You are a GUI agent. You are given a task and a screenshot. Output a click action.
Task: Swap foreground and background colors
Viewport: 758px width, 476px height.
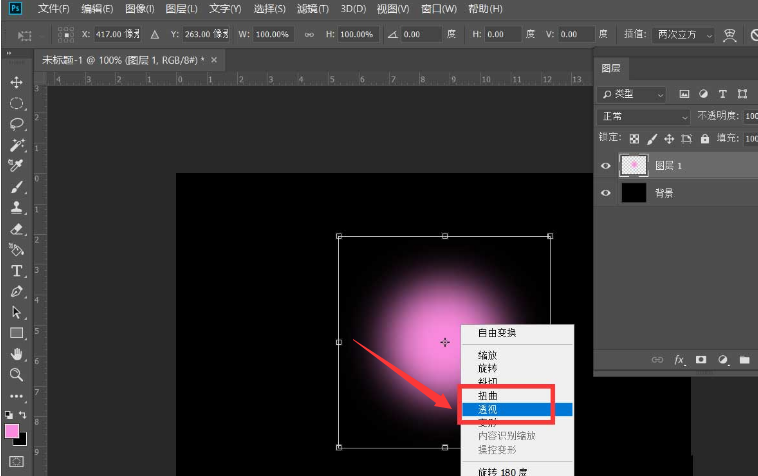point(23,415)
